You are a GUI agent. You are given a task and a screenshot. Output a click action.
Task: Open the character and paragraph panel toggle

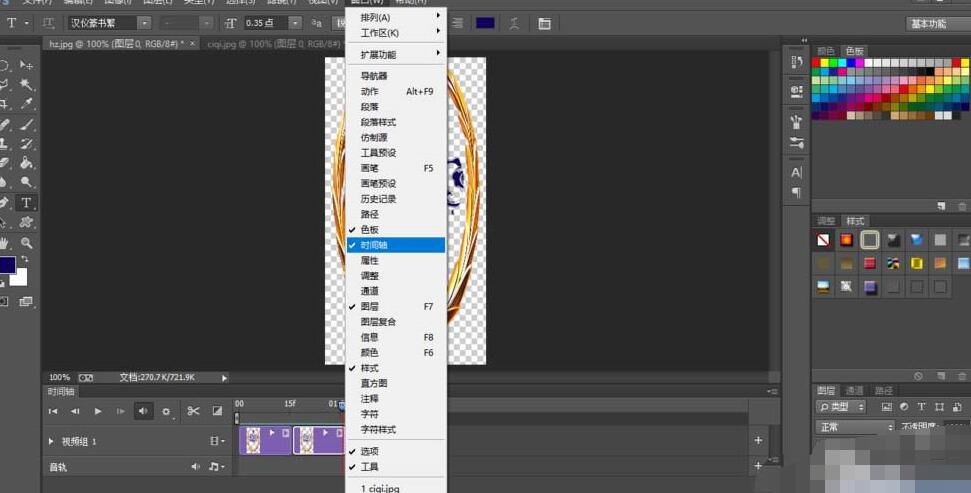(544, 24)
